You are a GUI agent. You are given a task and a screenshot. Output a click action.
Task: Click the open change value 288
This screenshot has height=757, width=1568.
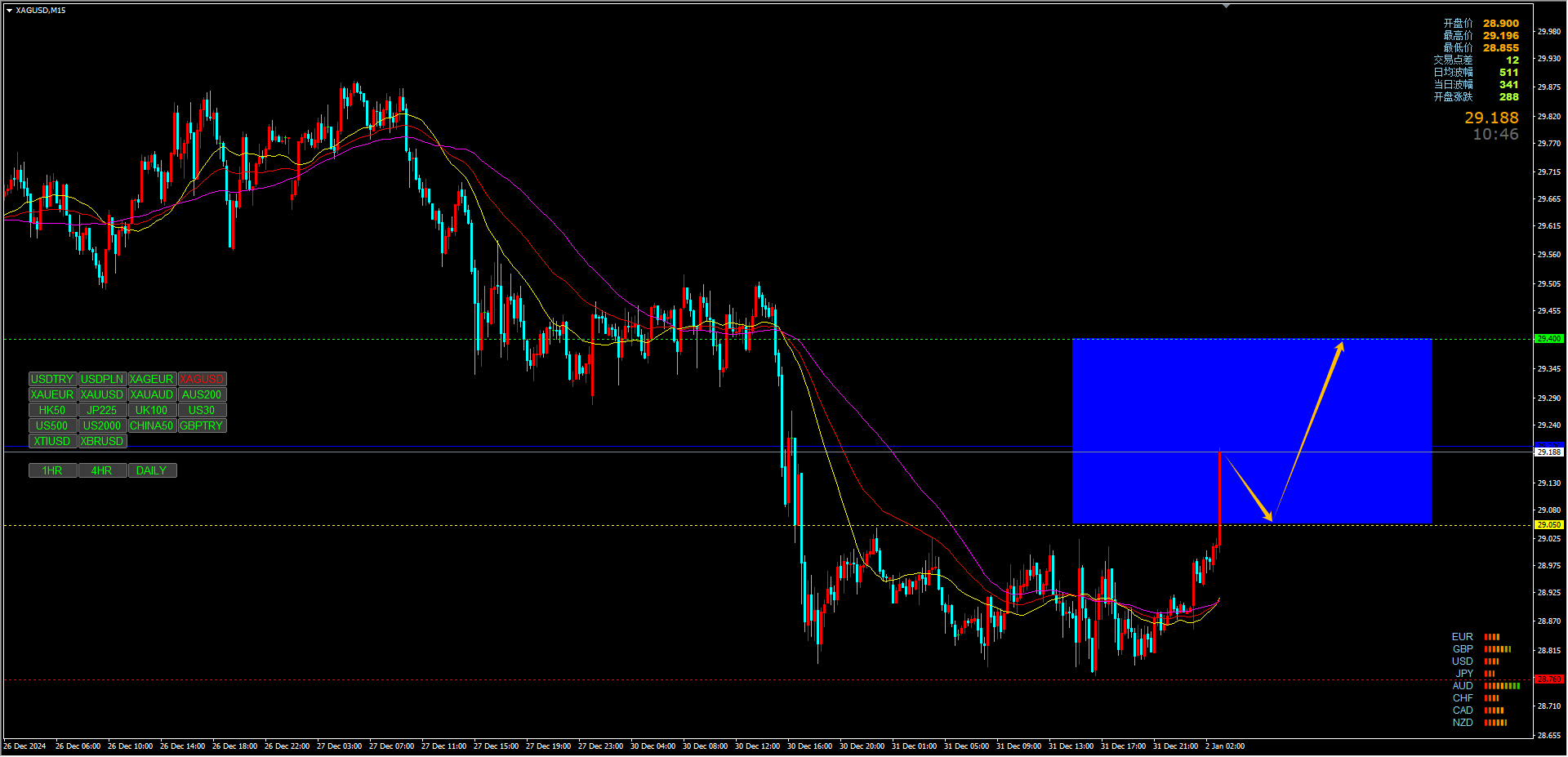[x=1509, y=97]
